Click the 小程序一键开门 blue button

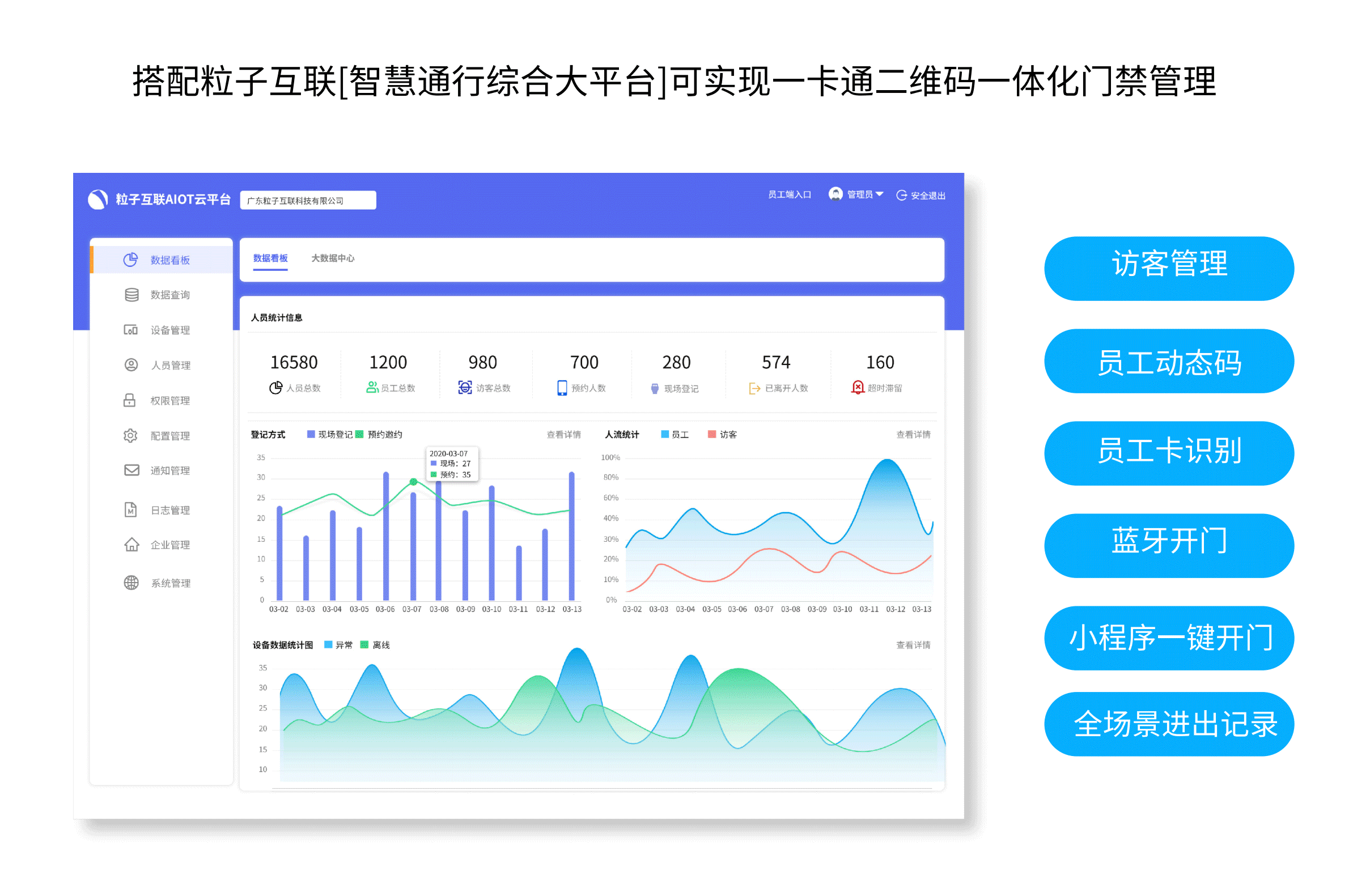point(1169,638)
